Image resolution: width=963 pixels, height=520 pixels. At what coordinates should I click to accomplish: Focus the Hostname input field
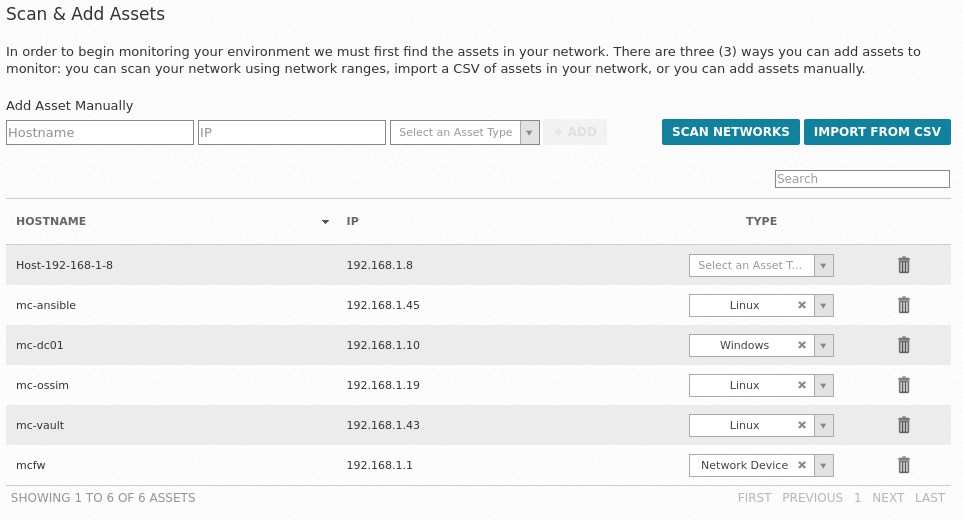point(100,132)
